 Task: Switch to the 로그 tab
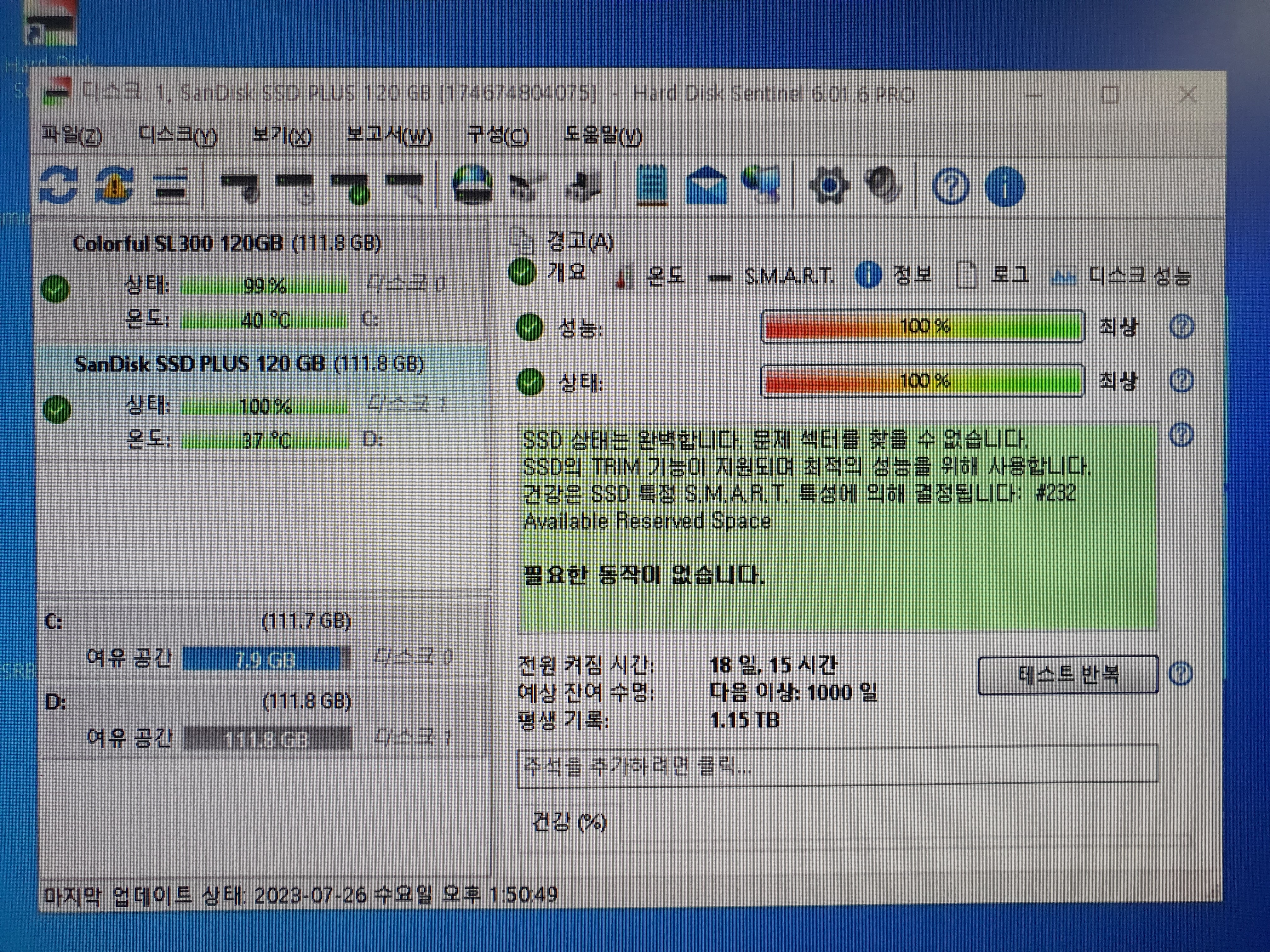coord(992,275)
